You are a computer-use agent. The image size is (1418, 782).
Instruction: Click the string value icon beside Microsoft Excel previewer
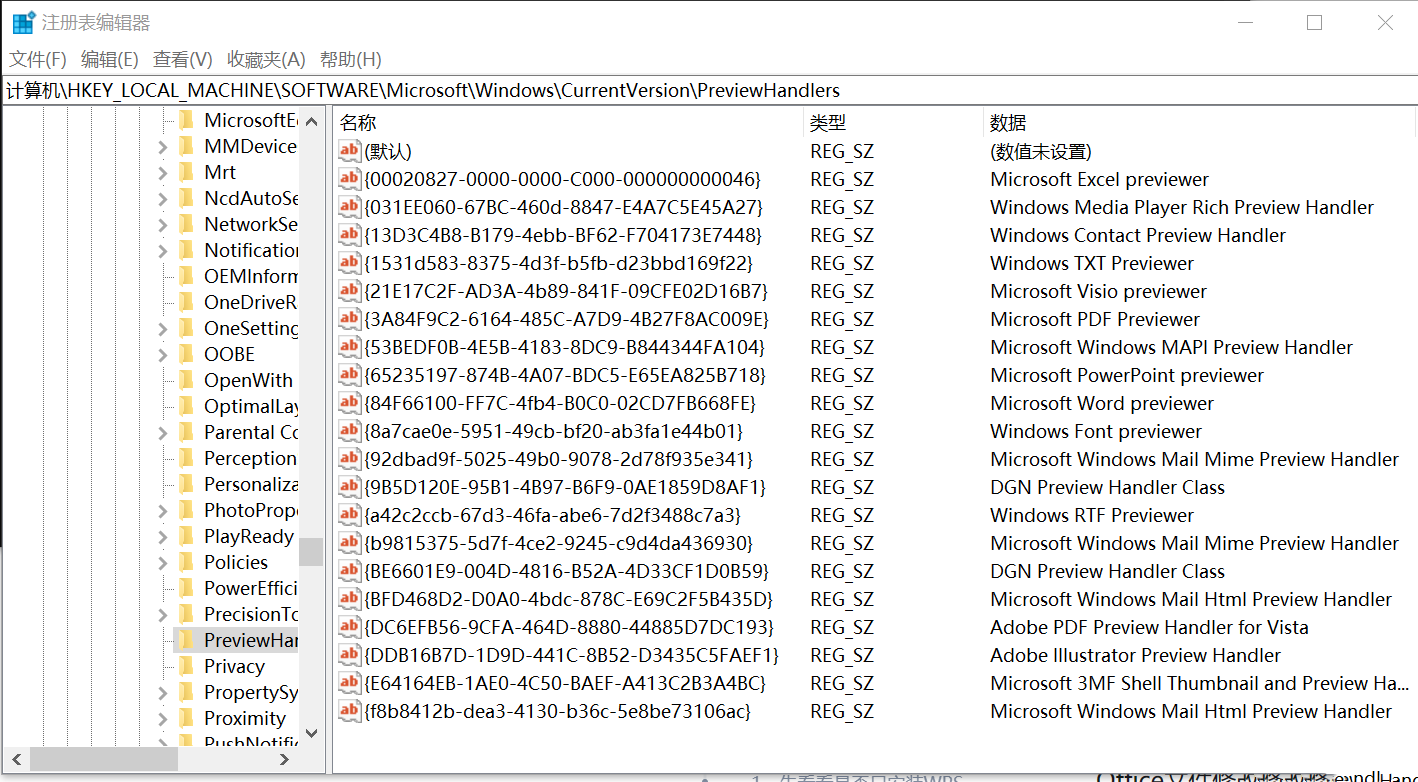tap(349, 179)
